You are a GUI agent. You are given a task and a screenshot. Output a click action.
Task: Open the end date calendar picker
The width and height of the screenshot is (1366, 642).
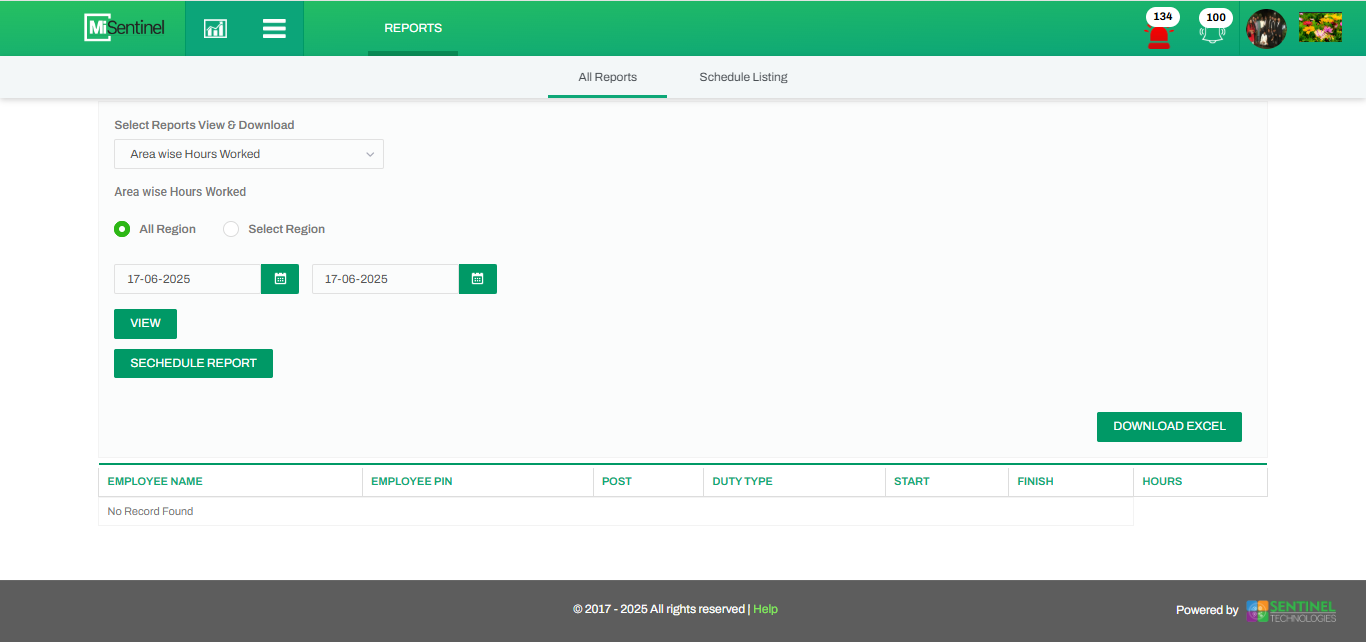click(478, 279)
